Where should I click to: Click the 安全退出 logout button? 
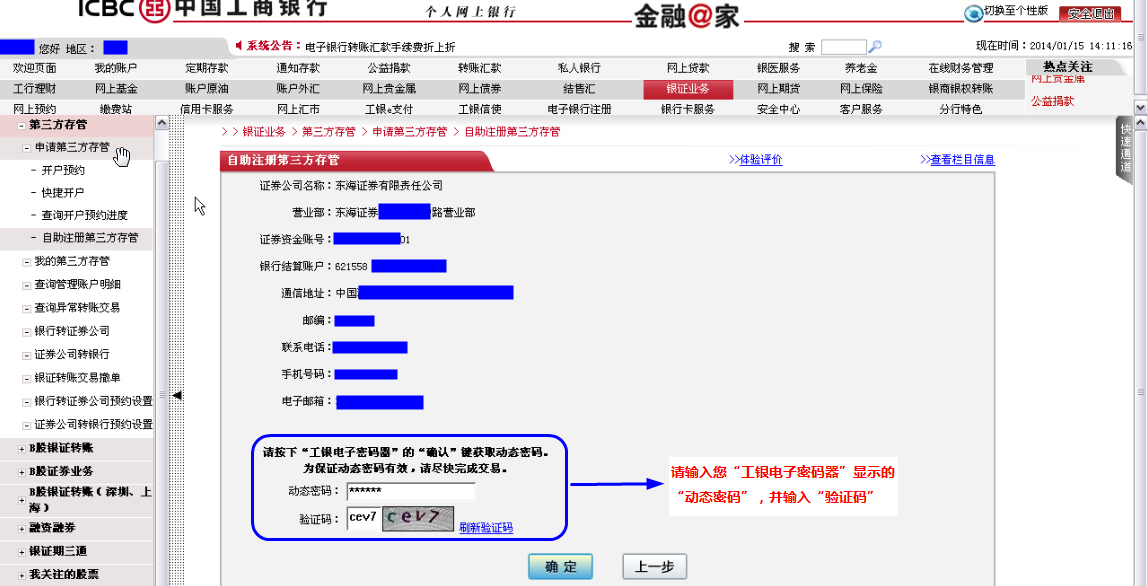[1090, 13]
